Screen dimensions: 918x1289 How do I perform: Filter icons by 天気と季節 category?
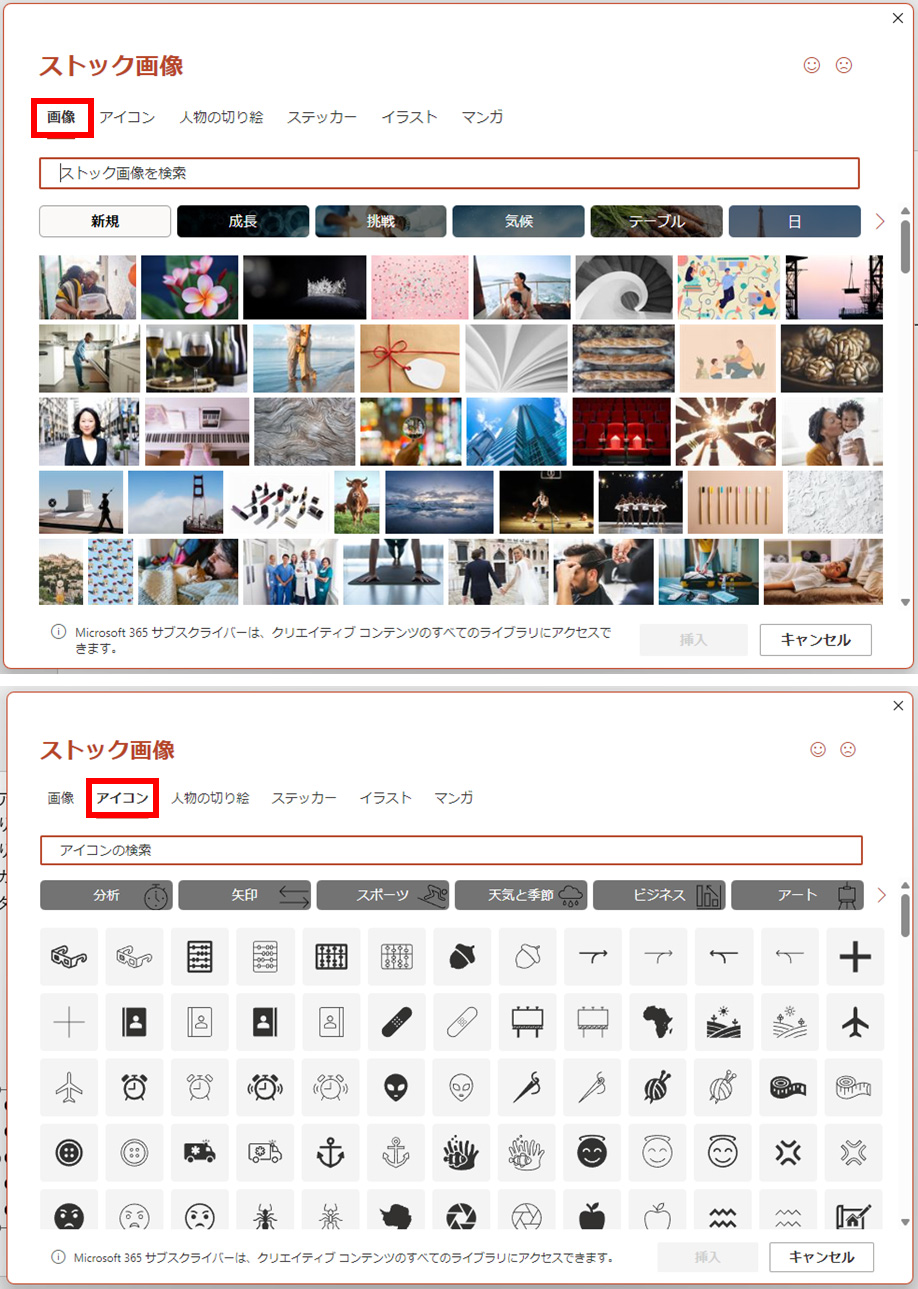[x=521, y=895]
